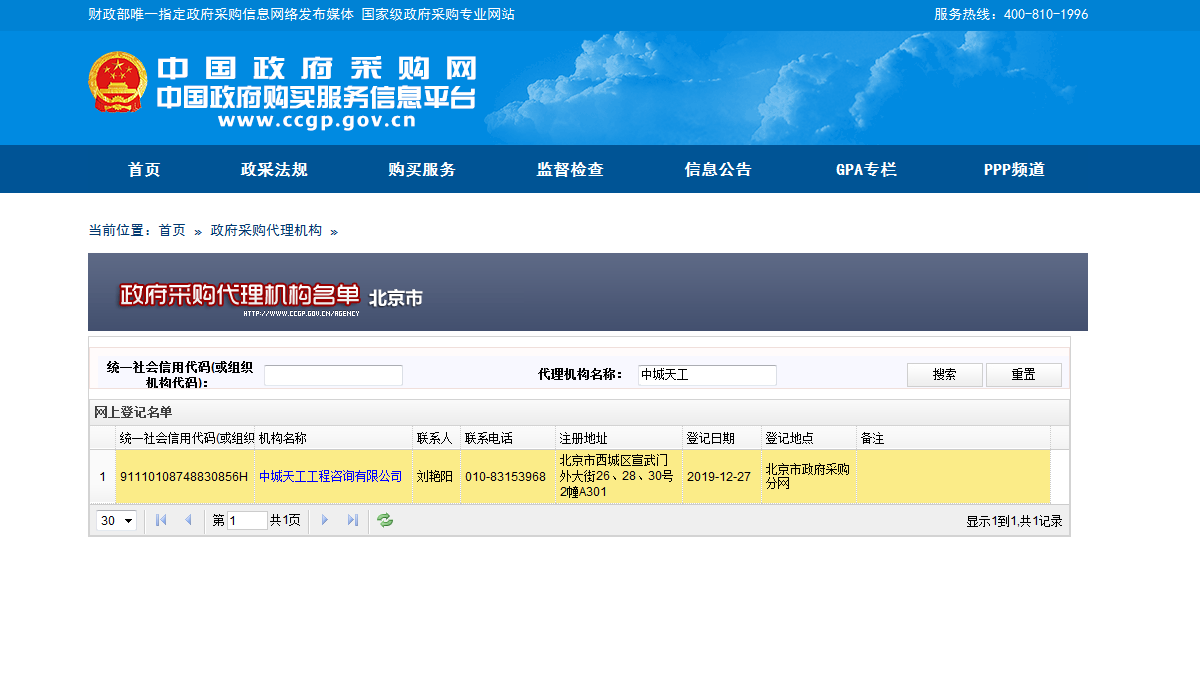Jump to last page using pager icon

pyautogui.click(x=352, y=520)
